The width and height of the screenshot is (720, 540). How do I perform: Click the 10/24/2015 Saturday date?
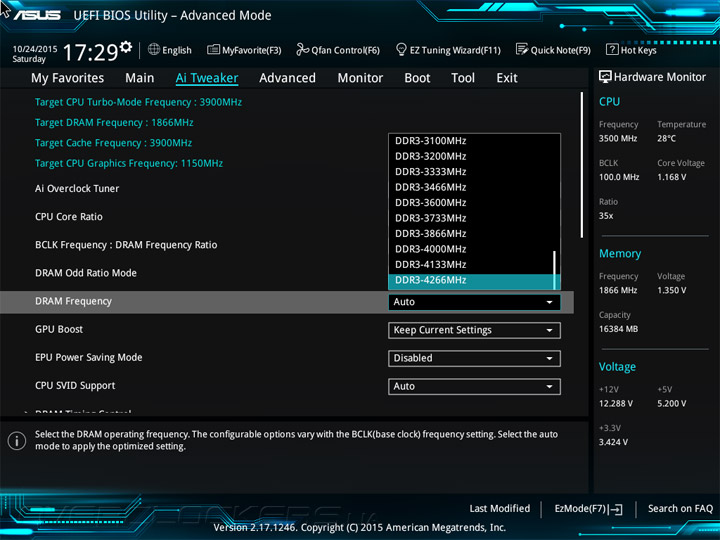pyautogui.click(x=35, y=54)
